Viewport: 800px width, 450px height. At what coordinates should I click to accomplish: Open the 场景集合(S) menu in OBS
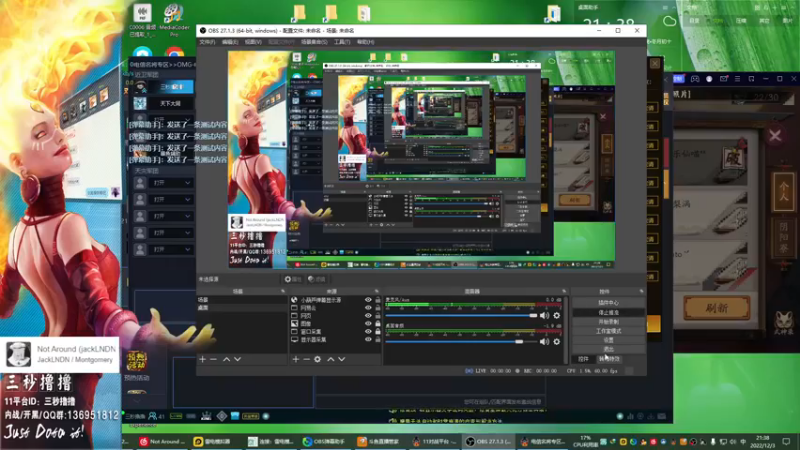point(314,42)
